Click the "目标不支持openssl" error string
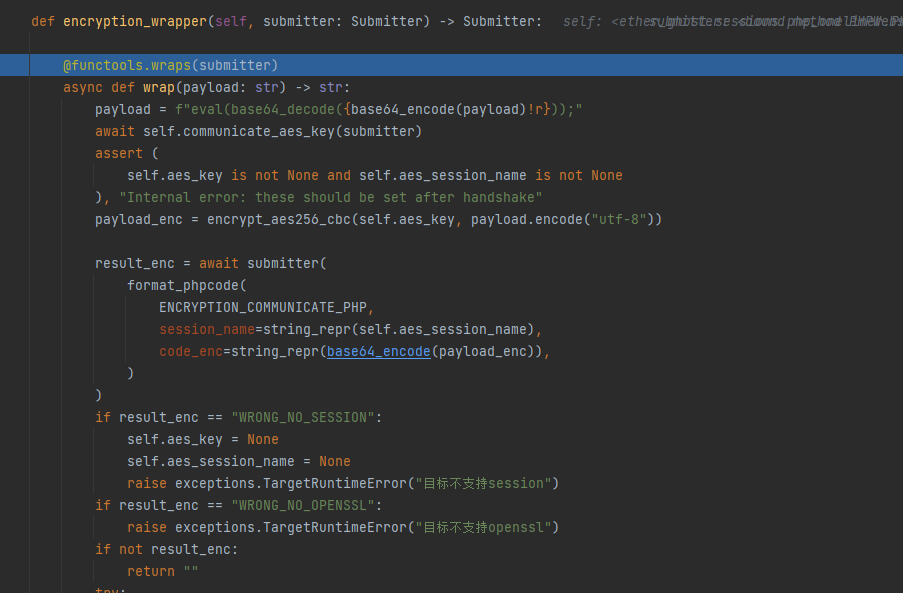Image resolution: width=903 pixels, height=593 pixels. pos(483,527)
